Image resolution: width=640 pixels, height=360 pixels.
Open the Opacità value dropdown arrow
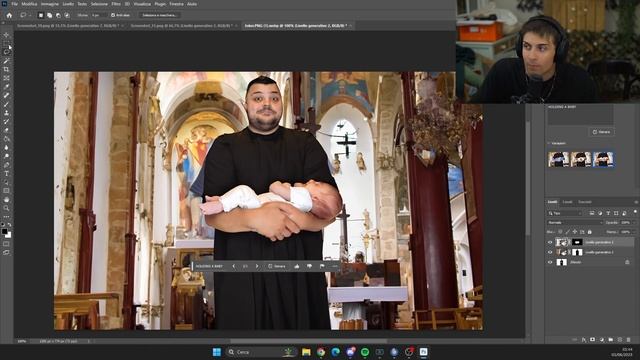pyautogui.click(x=634, y=222)
